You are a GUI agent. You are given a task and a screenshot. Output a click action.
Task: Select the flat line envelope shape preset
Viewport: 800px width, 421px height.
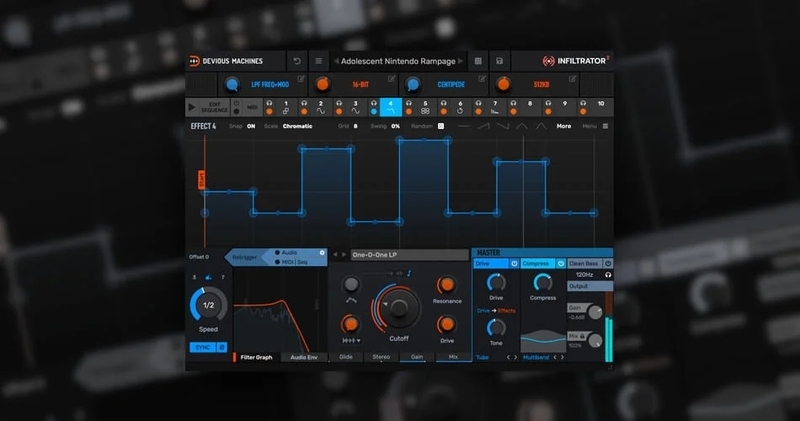coord(464,126)
